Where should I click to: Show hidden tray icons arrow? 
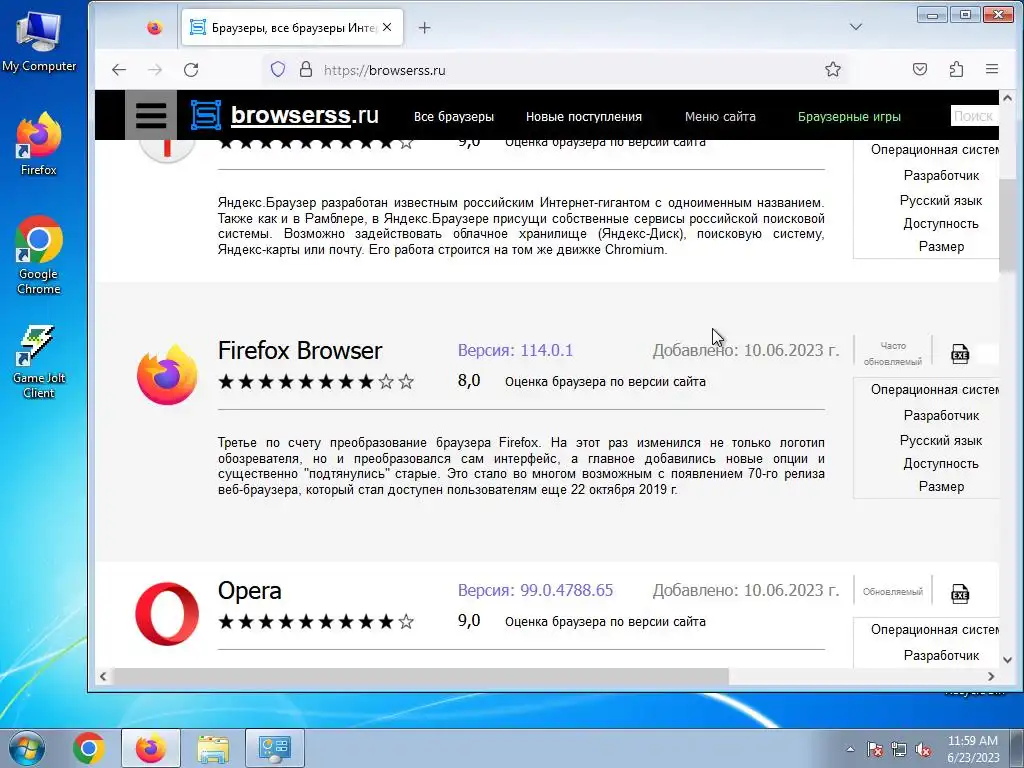pos(850,749)
